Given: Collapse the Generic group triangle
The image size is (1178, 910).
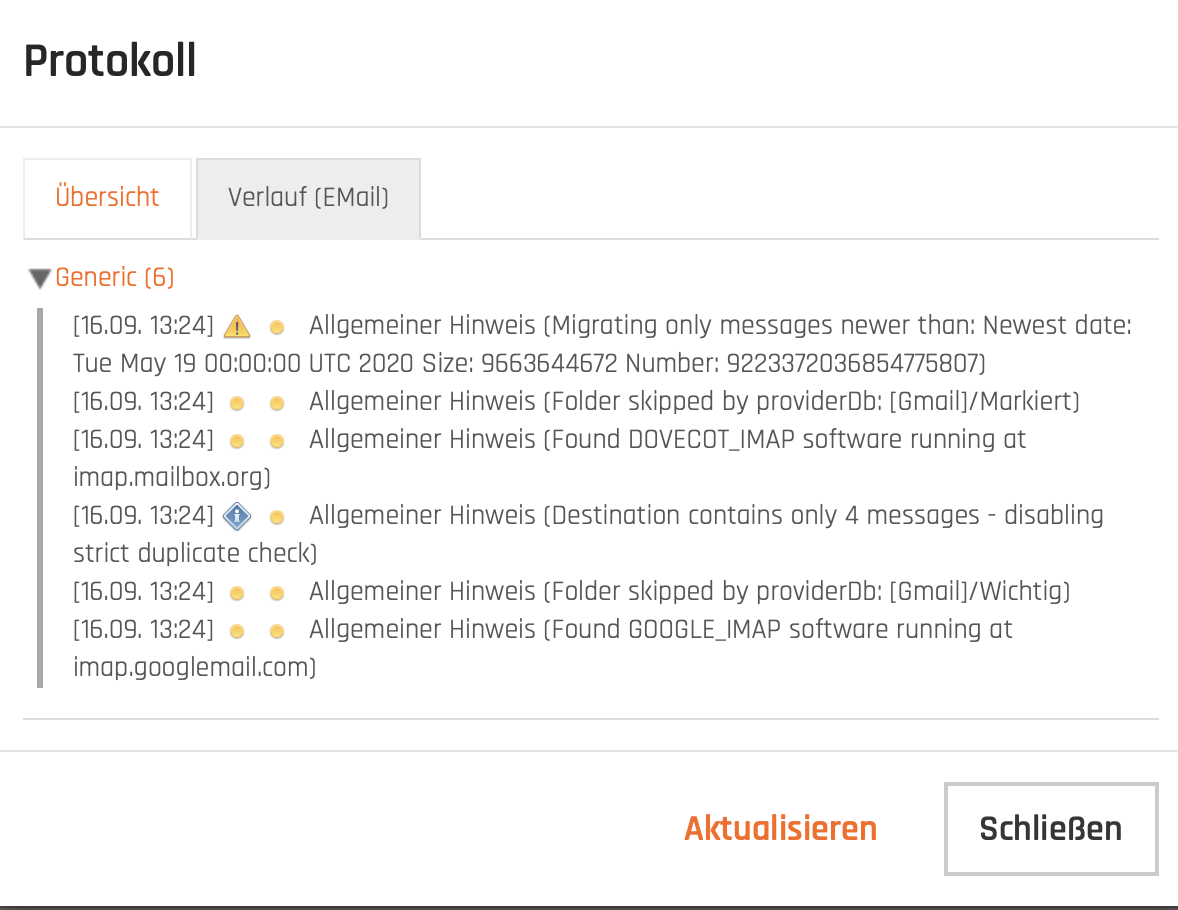Looking at the screenshot, I should [40, 279].
